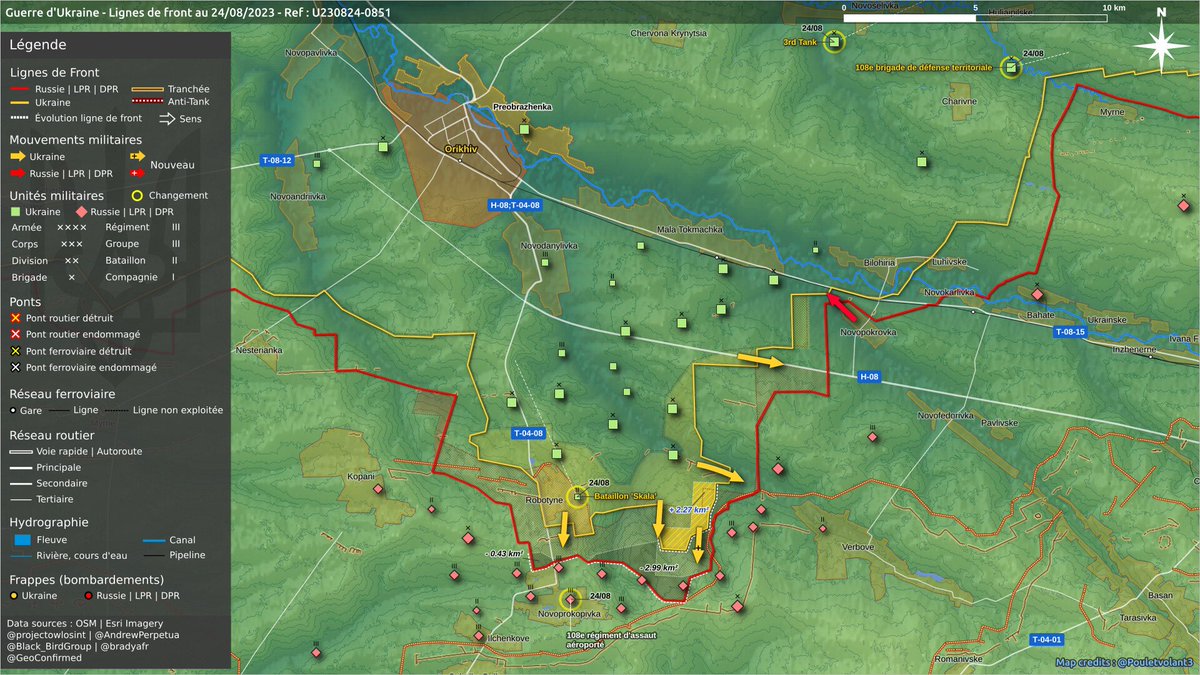The height and width of the screenshot is (675, 1200).
Task: Click the red Russie movement arrow in legend
Action: [17, 173]
